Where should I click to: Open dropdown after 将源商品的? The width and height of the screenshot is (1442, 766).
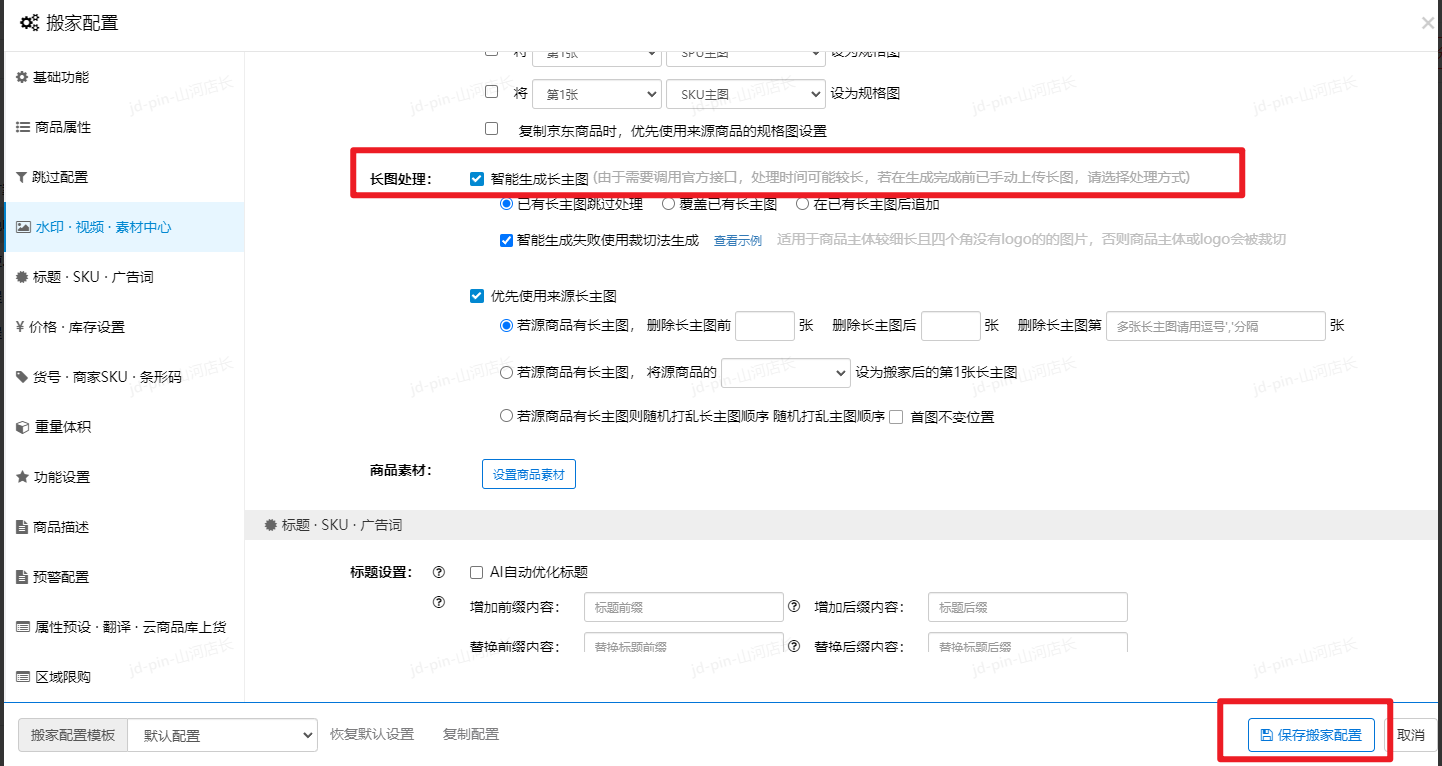pos(785,373)
